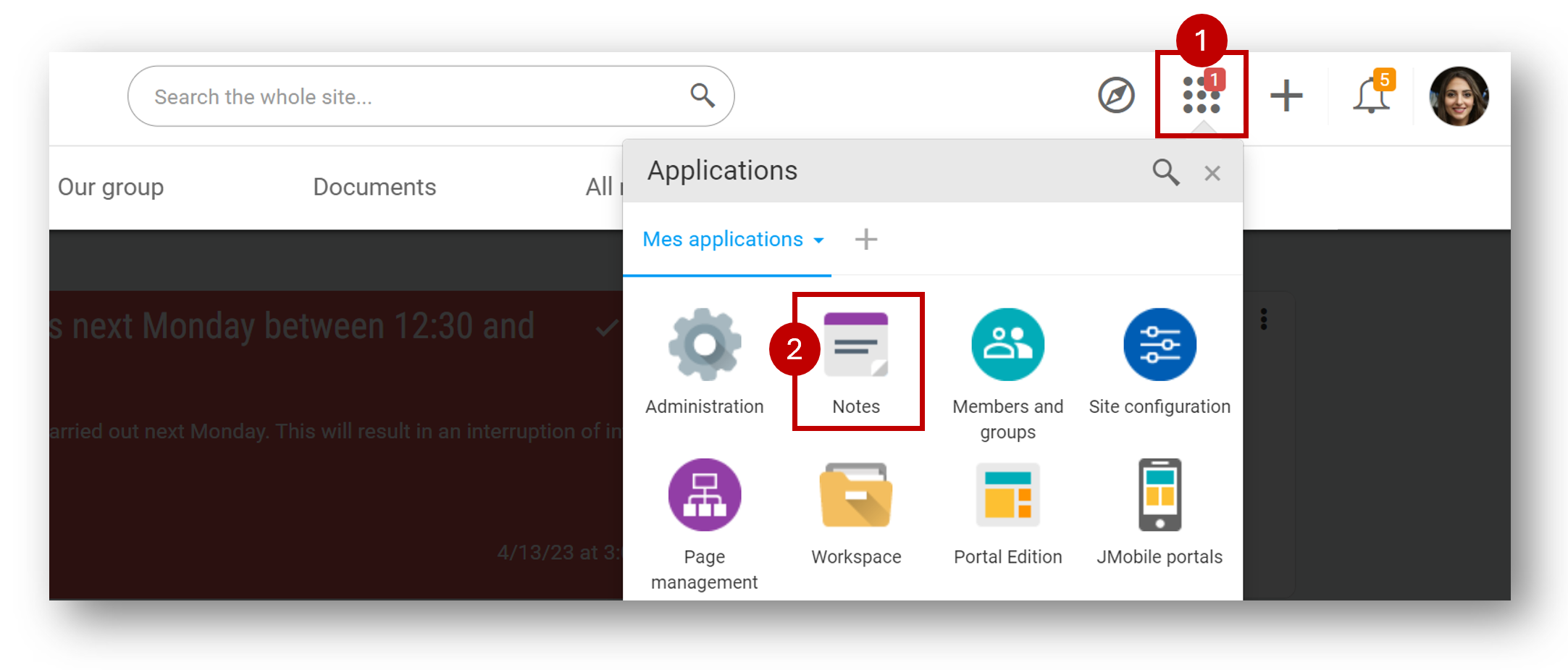This screenshot has width=1568, height=670.
Task: Add a new applications tab with plus
Action: [x=866, y=239]
